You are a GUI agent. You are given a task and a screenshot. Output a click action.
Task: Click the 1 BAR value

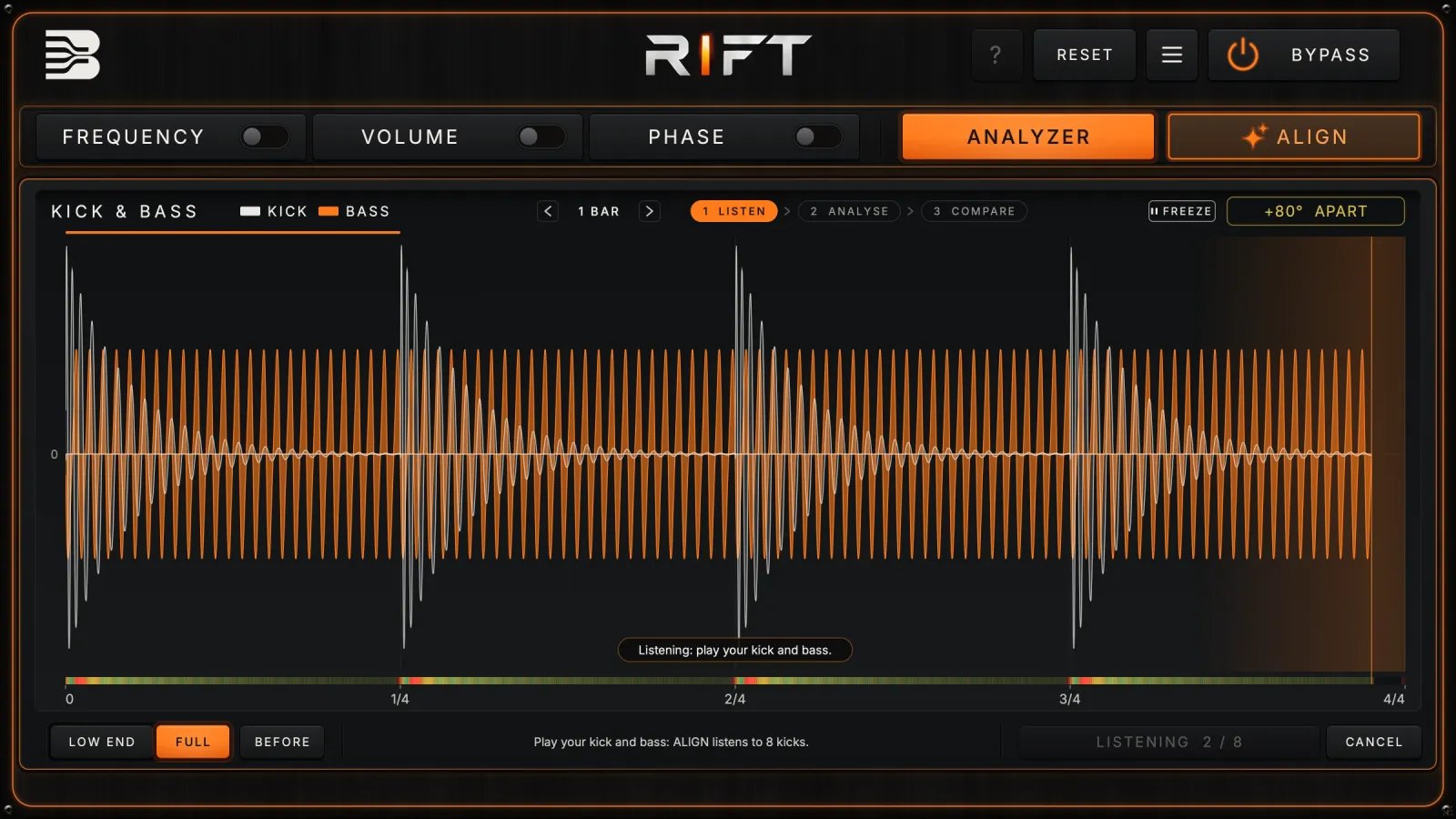tap(599, 211)
